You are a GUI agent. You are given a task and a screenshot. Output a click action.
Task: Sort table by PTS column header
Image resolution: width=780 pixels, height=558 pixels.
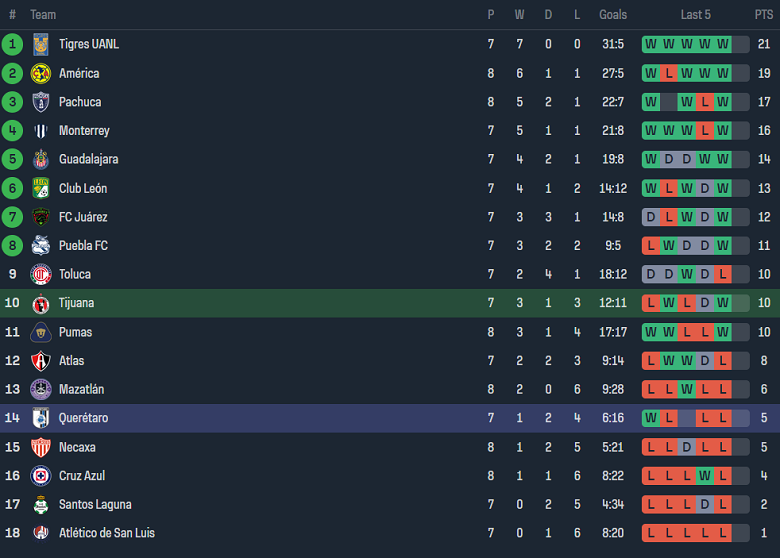coord(764,15)
